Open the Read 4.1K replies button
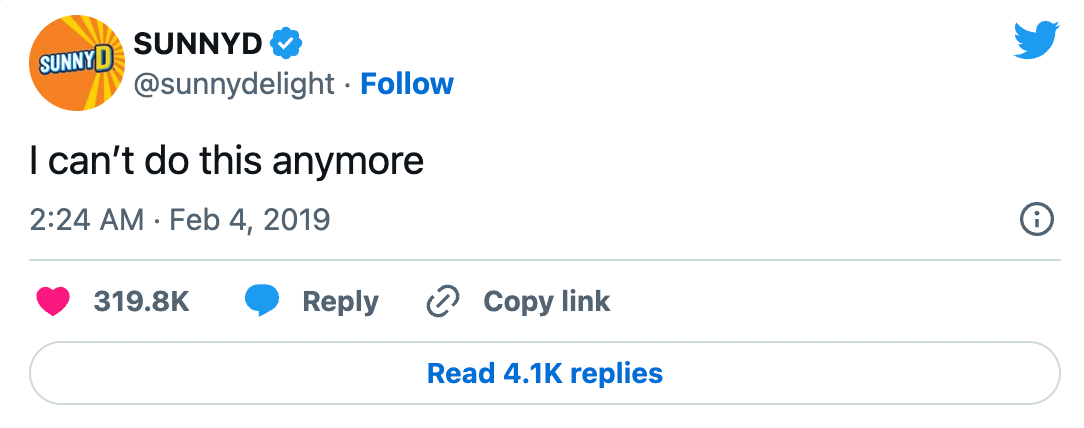 pos(544,374)
